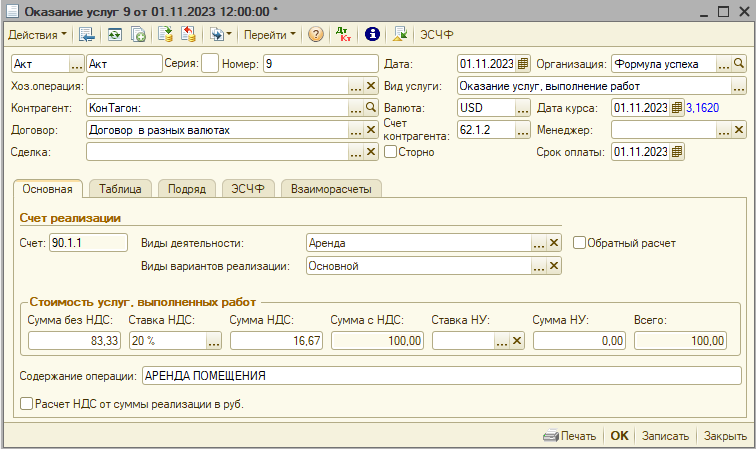Enable the Сторно checkbox
Screen dimensions: 756x449
pos(391,152)
